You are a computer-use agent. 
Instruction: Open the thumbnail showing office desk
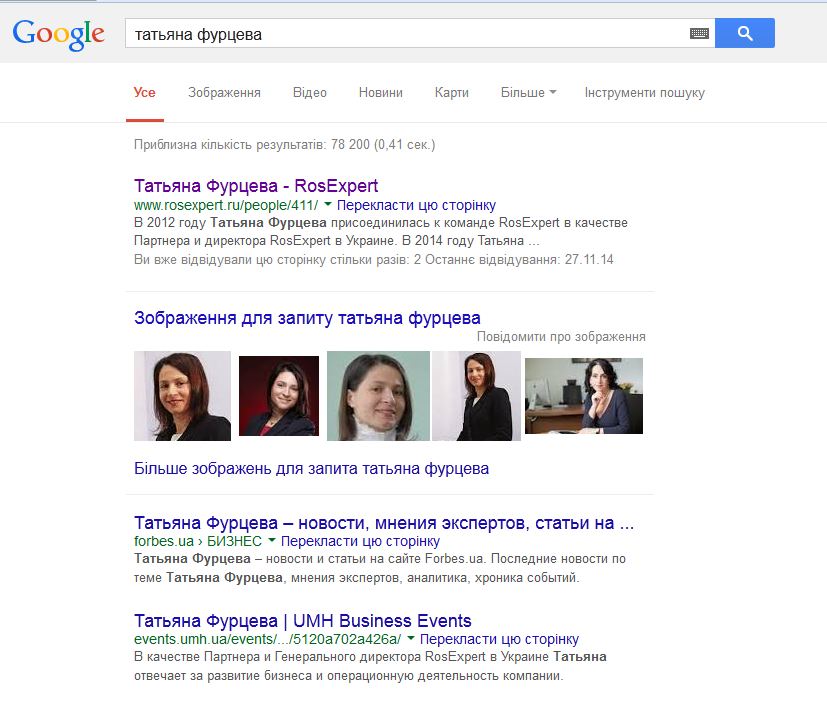[x=584, y=396]
